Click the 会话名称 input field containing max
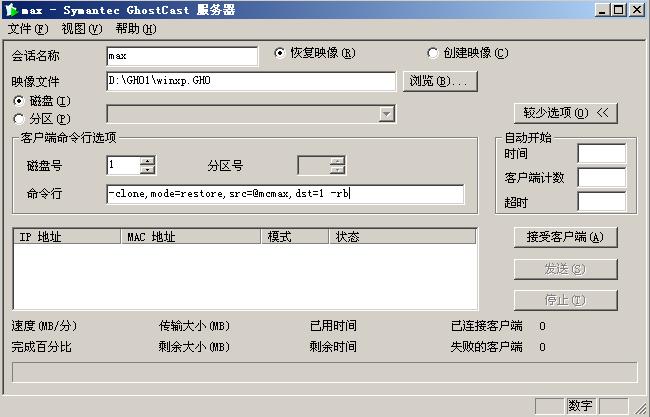The image size is (650, 417). click(x=182, y=56)
